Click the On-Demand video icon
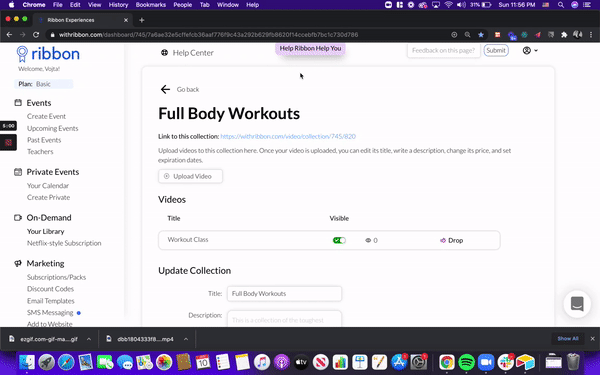 tap(18, 218)
